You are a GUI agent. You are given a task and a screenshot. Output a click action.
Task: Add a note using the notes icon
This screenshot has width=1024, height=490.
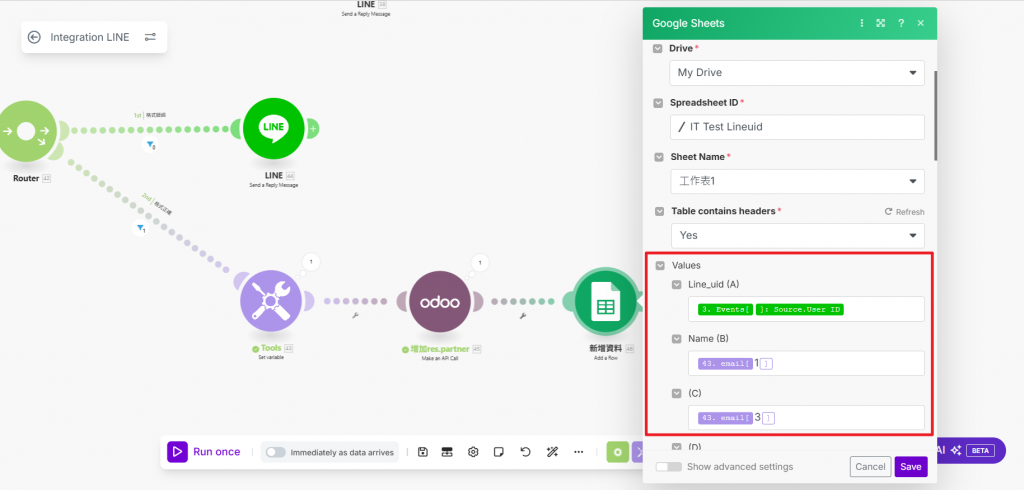click(x=499, y=452)
